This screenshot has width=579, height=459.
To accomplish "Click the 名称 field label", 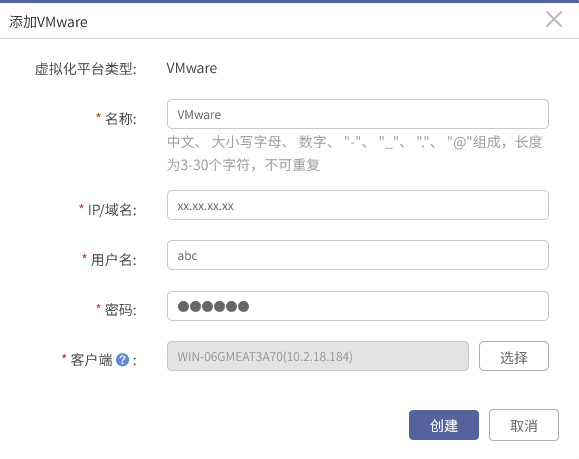I will click(x=121, y=119).
